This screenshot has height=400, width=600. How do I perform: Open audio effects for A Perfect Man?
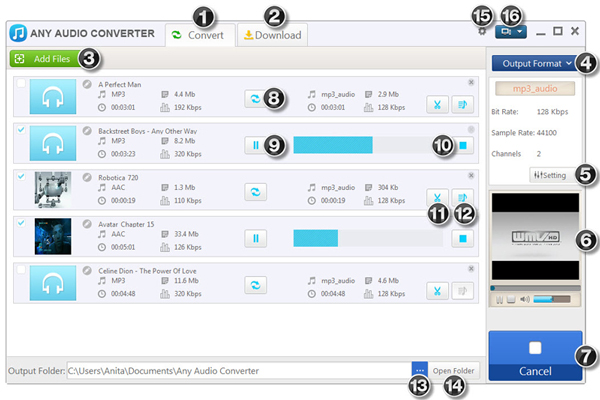click(x=463, y=104)
